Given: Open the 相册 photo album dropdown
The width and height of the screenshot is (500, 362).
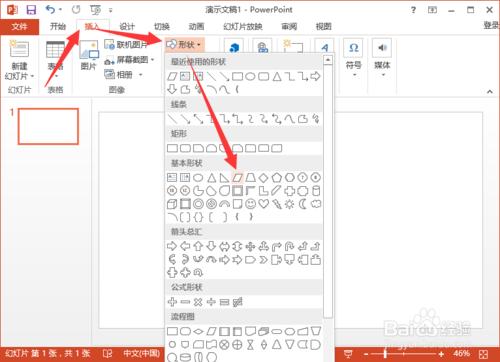Looking at the screenshot, I should pos(123,75).
